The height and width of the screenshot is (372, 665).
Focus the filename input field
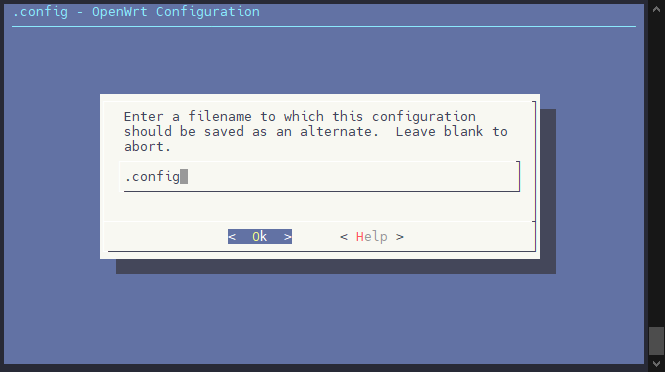tap(321, 176)
